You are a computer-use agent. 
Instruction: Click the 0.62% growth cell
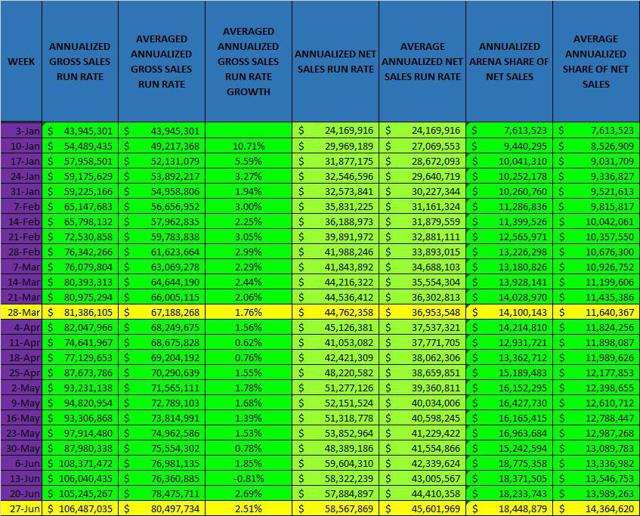tap(249, 342)
